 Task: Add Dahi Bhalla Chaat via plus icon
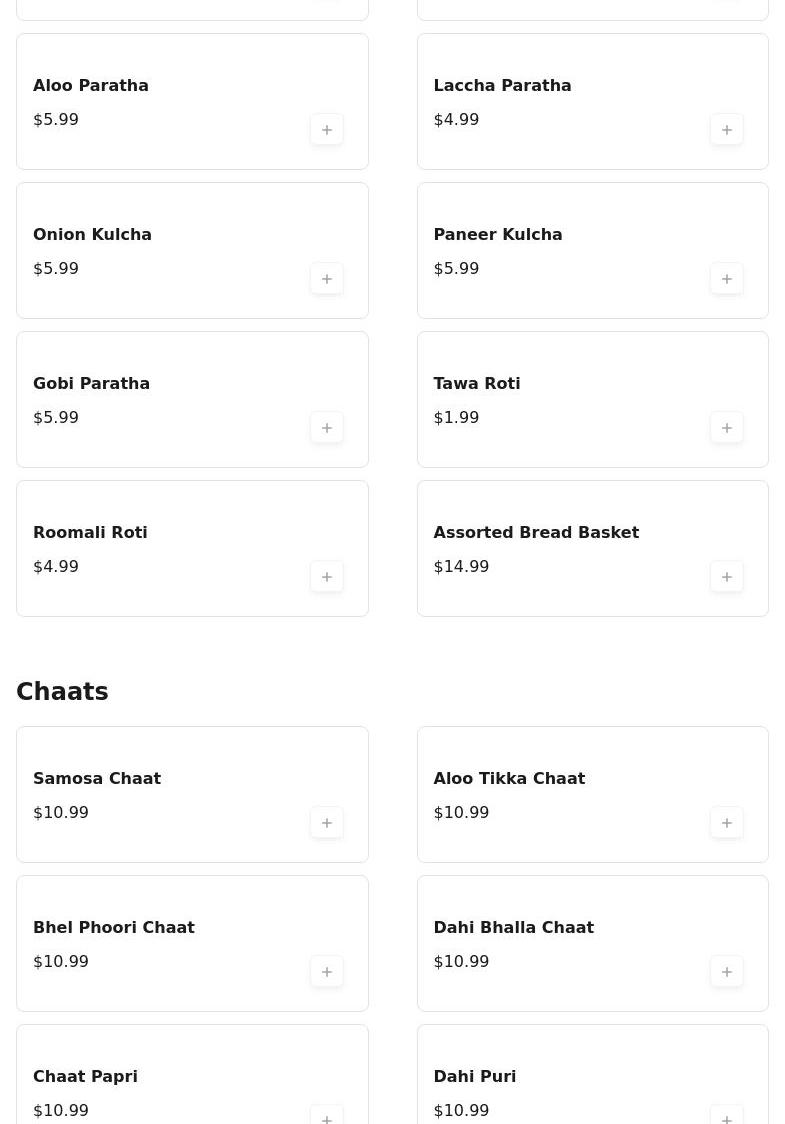pyautogui.click(x=727, y=972)
